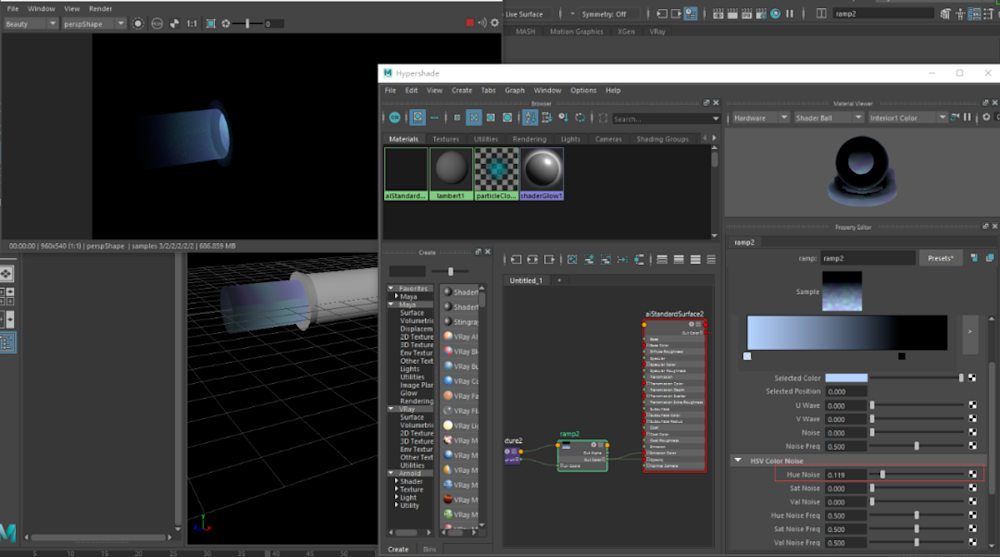Toggle Symmetry Off option
Screen dimensions: 1000x557
pyautogui.click(x=606, y=14)
